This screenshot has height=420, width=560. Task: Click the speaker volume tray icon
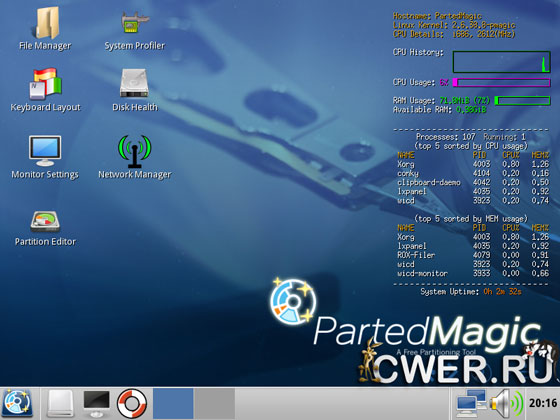[x=506, y=404]
